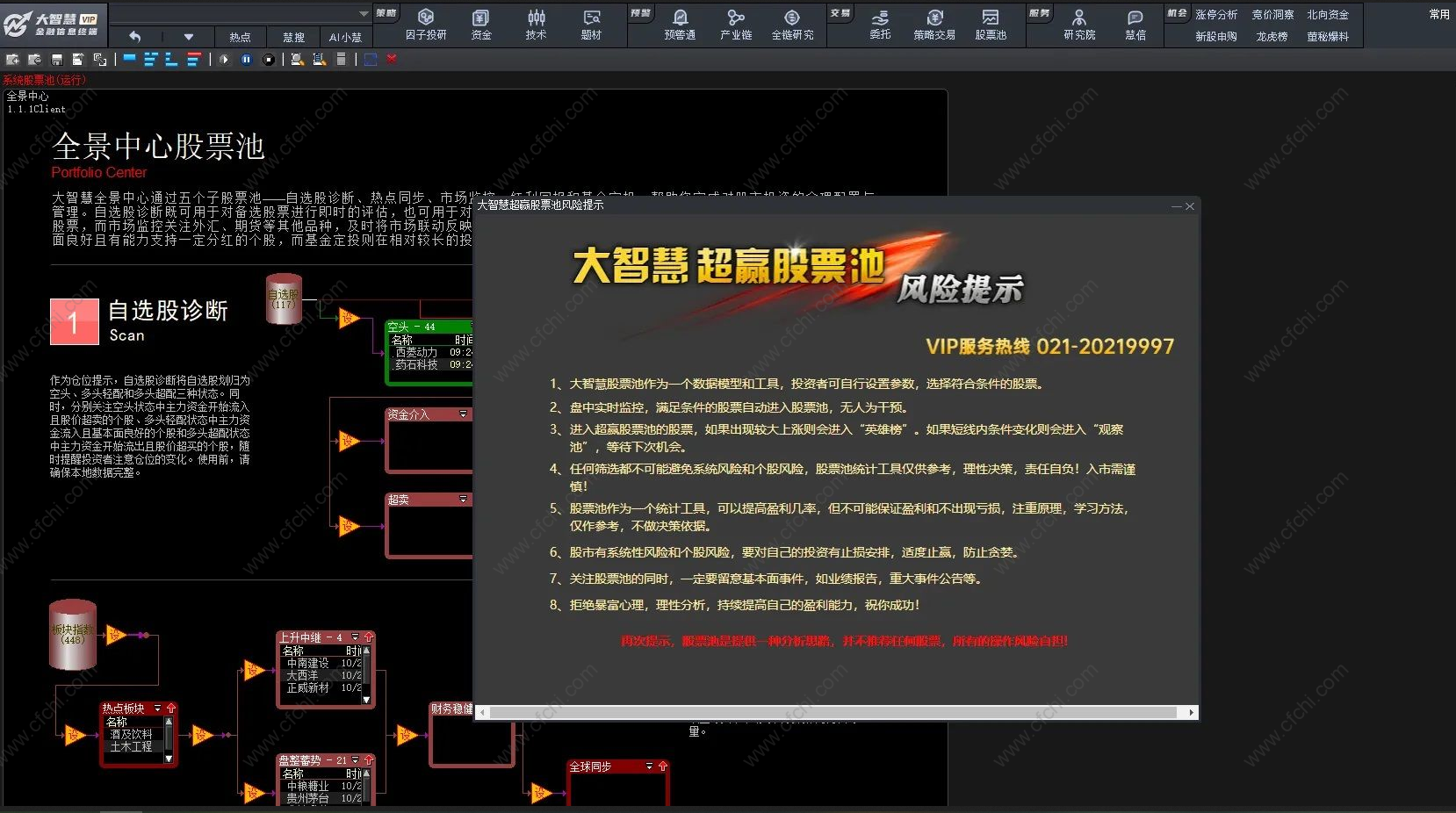Click the 设 triangle feeding 超卖 box
1456x813 pixels.
[x=349, y=527]
